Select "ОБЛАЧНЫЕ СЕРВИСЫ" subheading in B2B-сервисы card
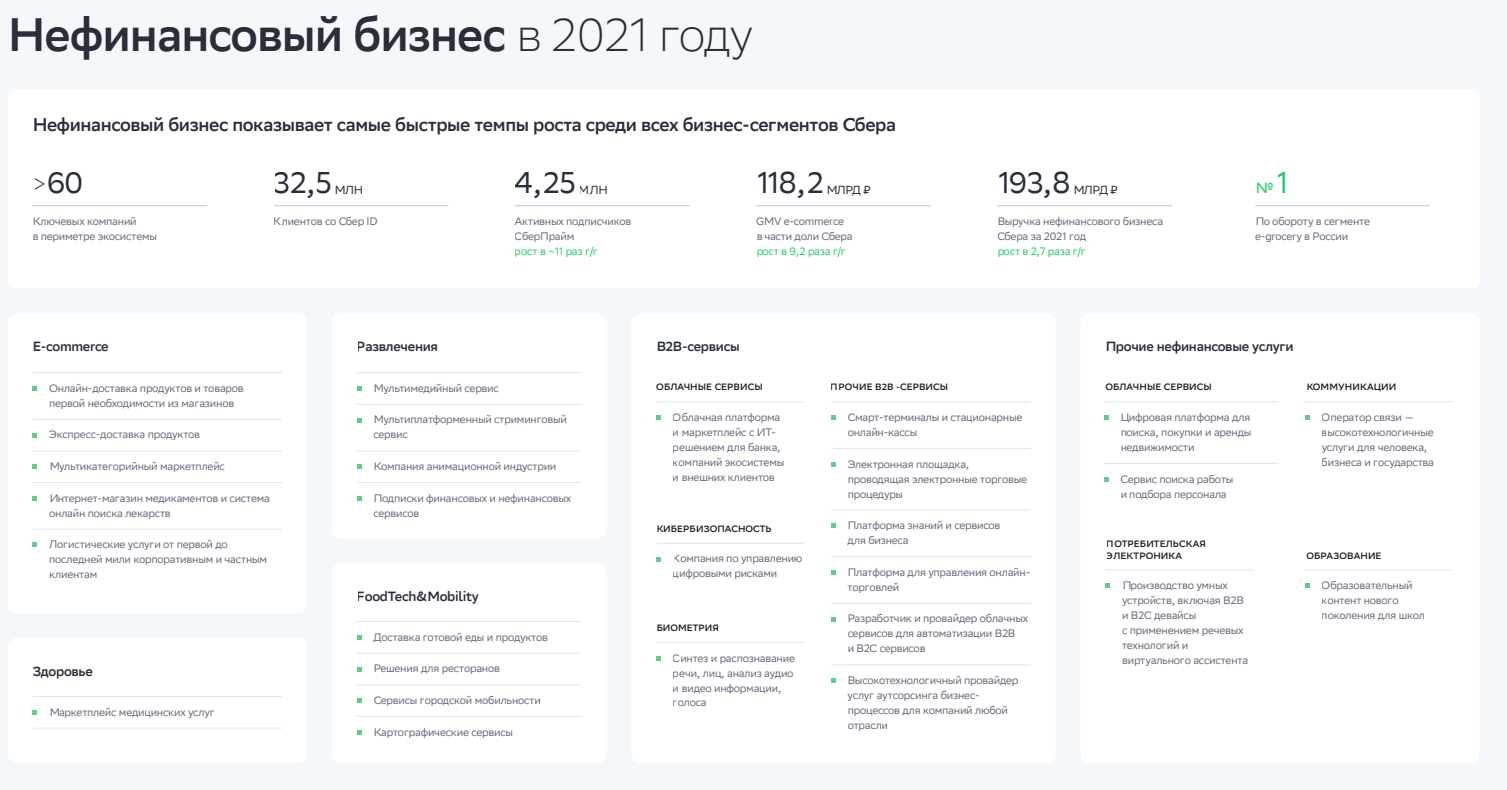The height and width of the screenshot is (790, 1507). point(709,387)
